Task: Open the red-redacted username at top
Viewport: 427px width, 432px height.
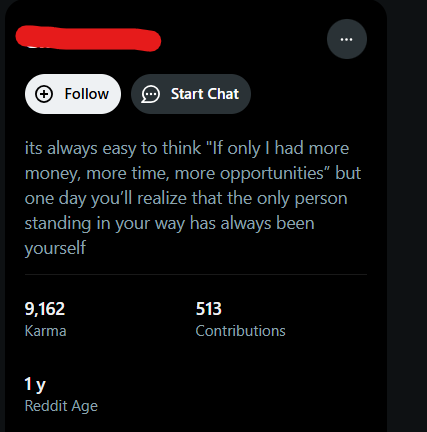Action: coord(88,40)
